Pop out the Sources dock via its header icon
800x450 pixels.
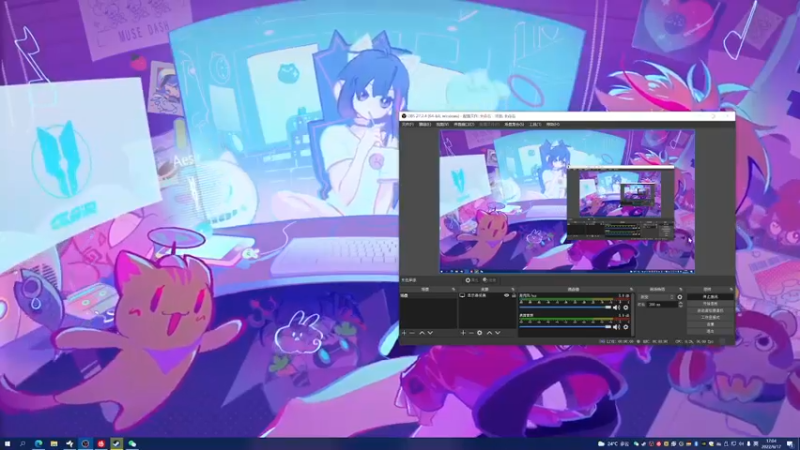[513, 289]
